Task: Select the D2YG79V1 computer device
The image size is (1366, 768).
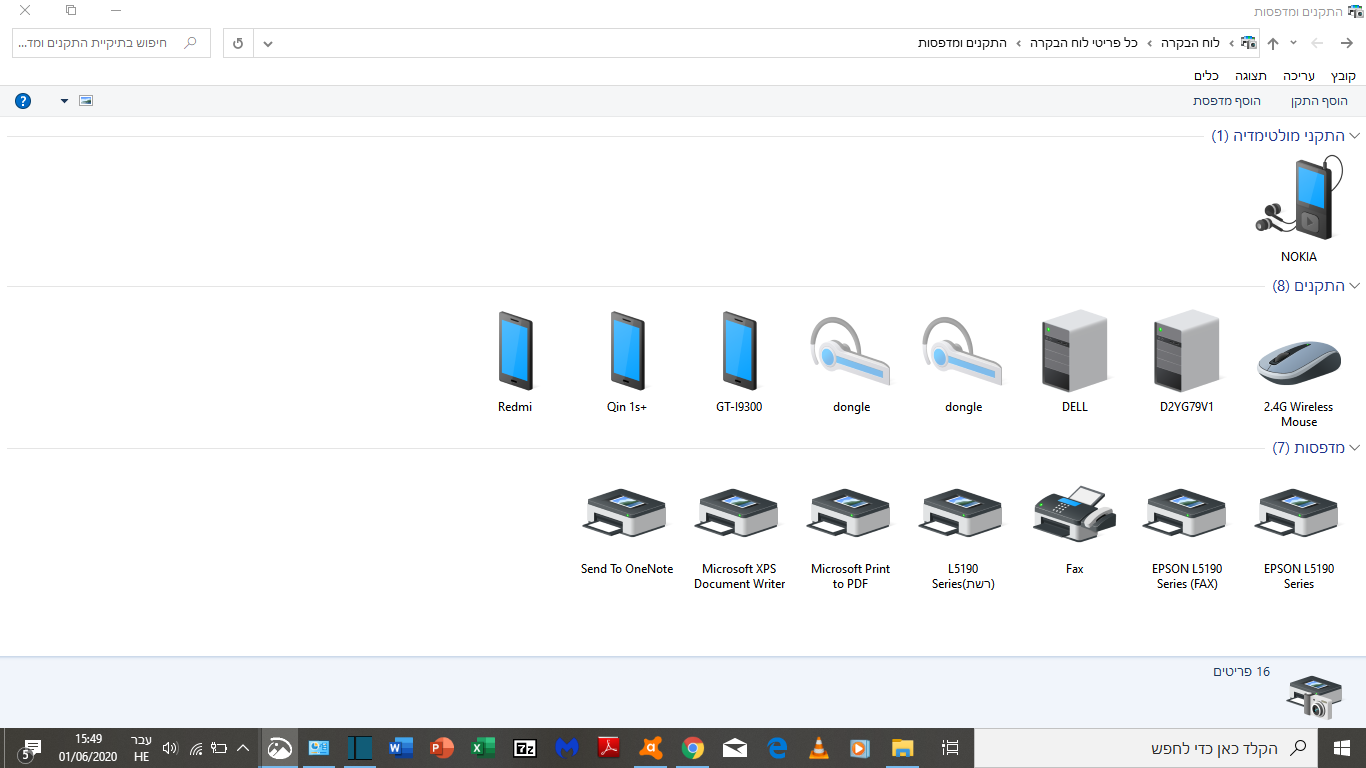Action: tap(1186, 362)
